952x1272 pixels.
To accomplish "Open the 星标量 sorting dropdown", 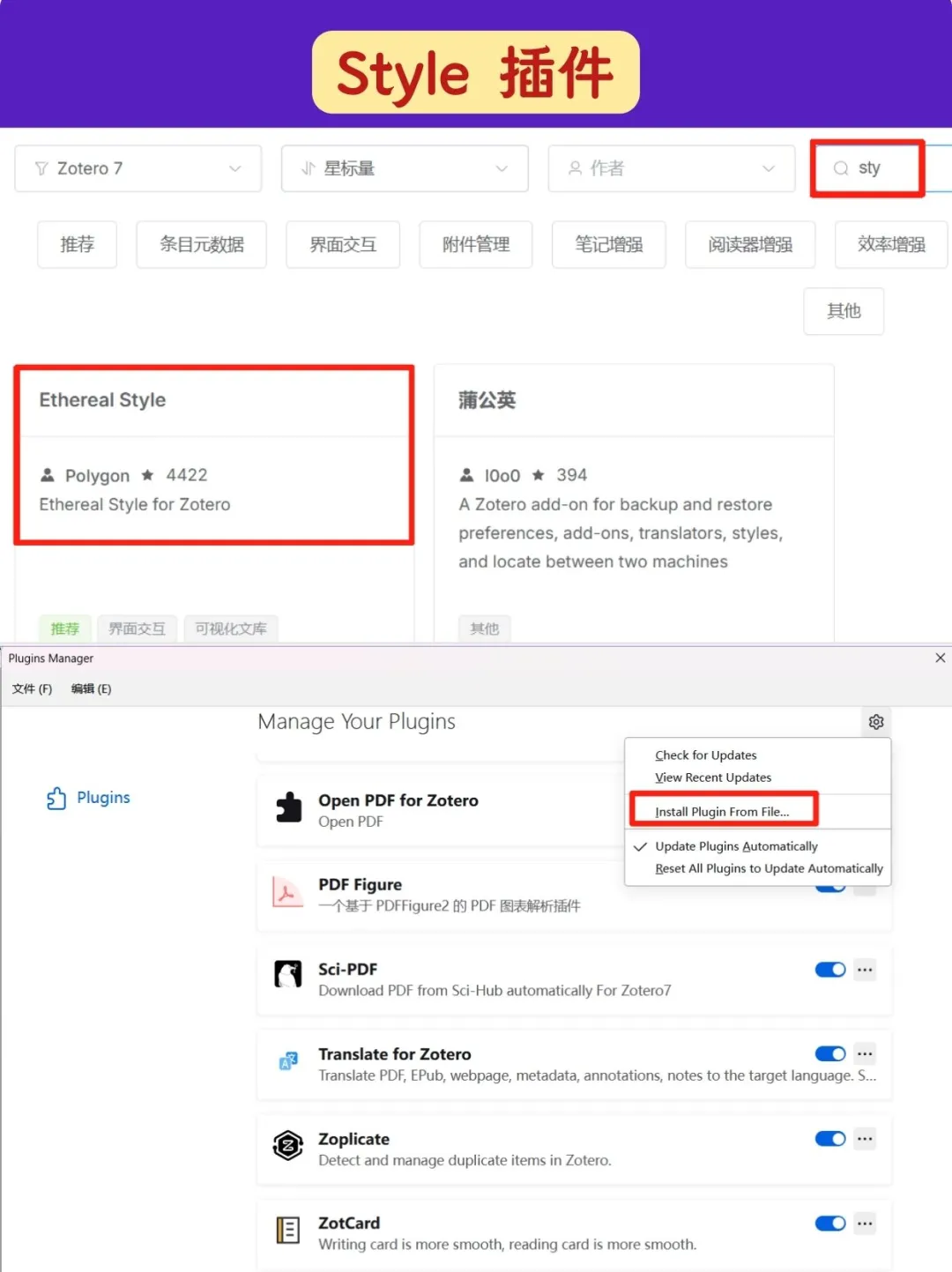I will 404,168.
